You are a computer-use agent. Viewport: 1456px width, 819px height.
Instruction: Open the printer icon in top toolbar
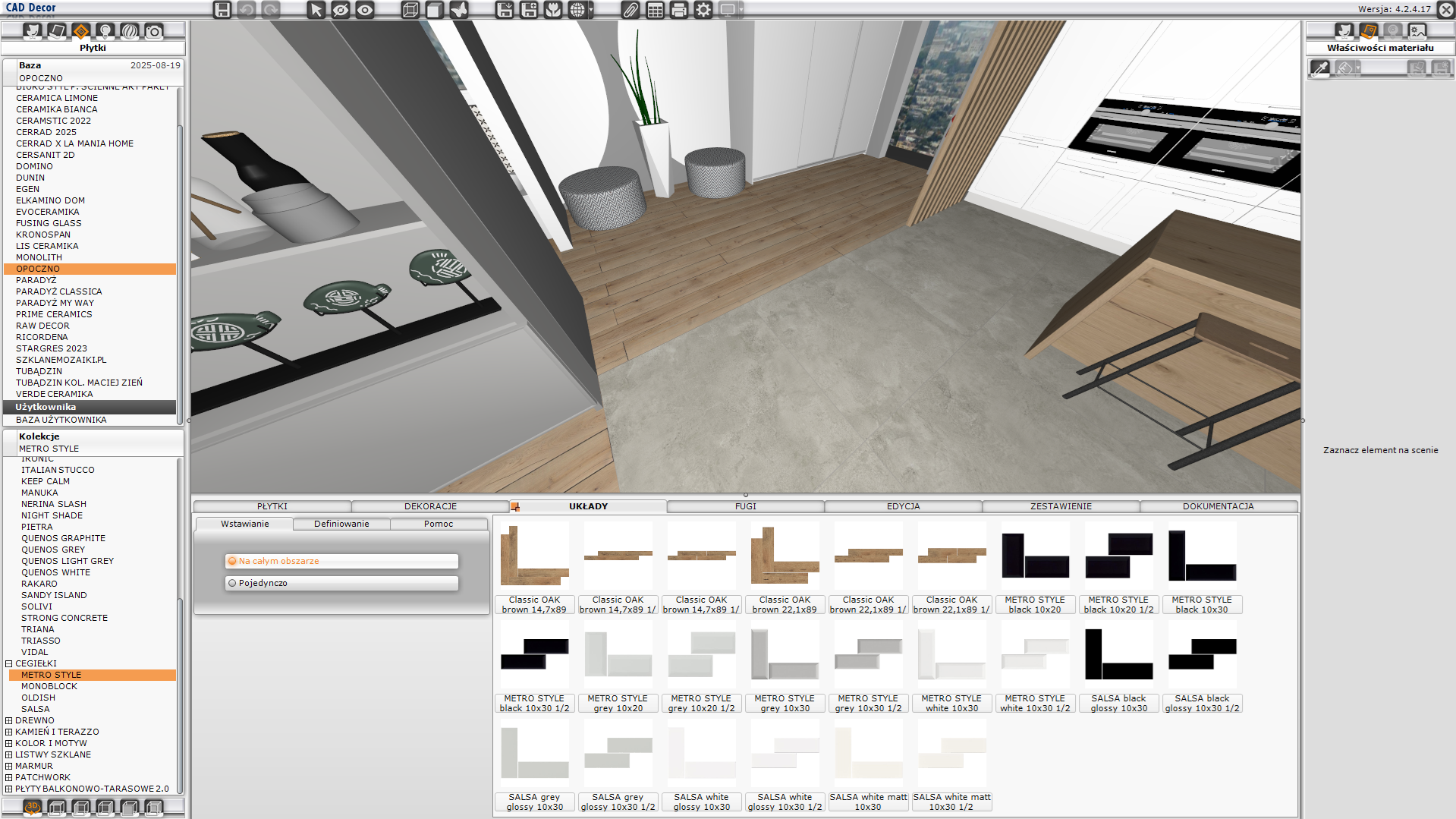679,10
